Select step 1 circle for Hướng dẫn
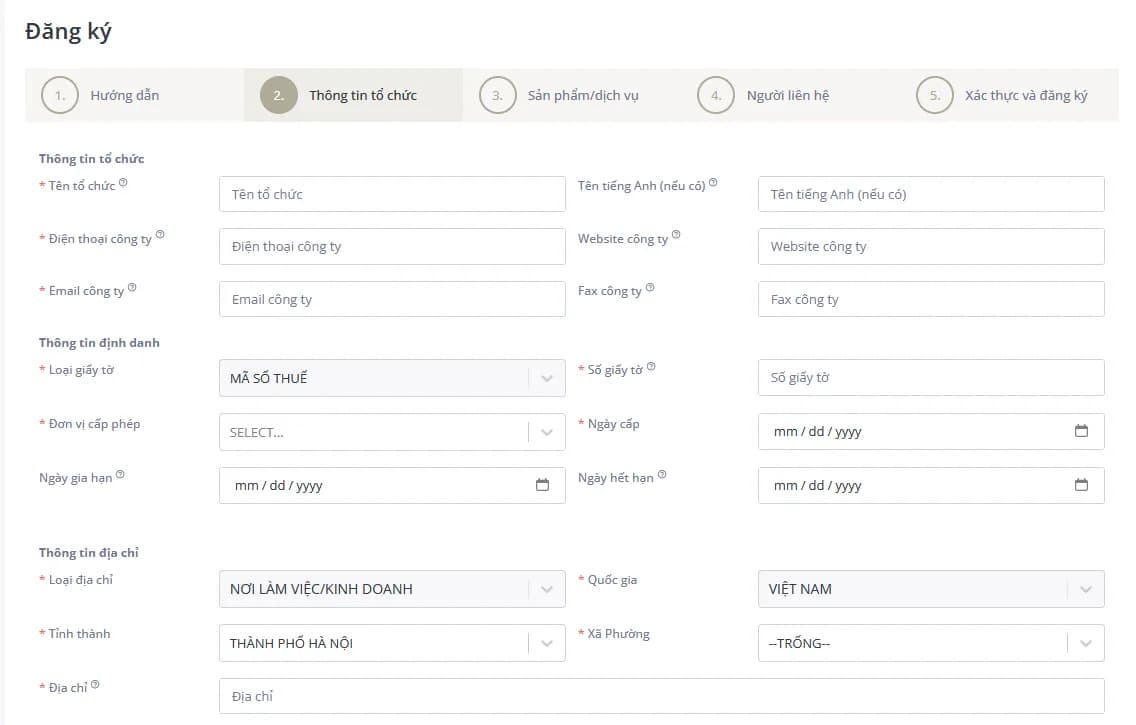 pos(59,95)
